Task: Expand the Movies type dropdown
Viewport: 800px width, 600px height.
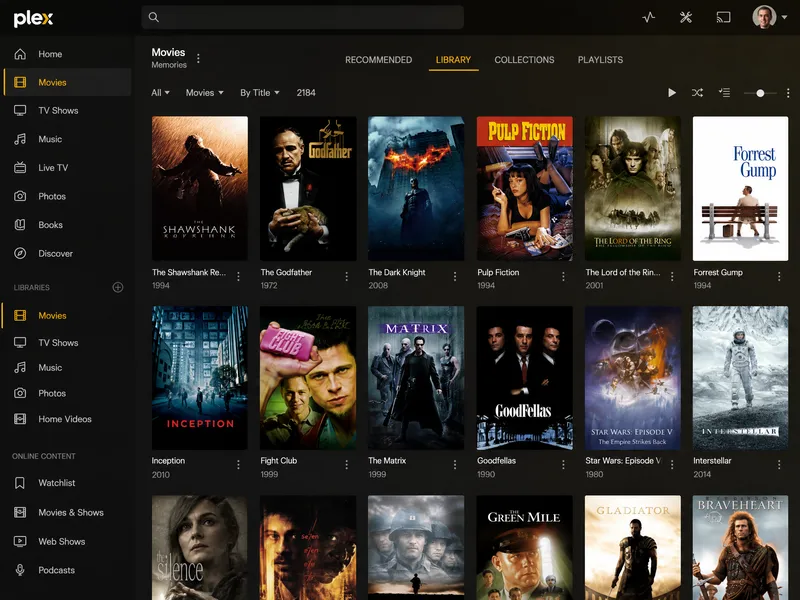Action: 205,93
